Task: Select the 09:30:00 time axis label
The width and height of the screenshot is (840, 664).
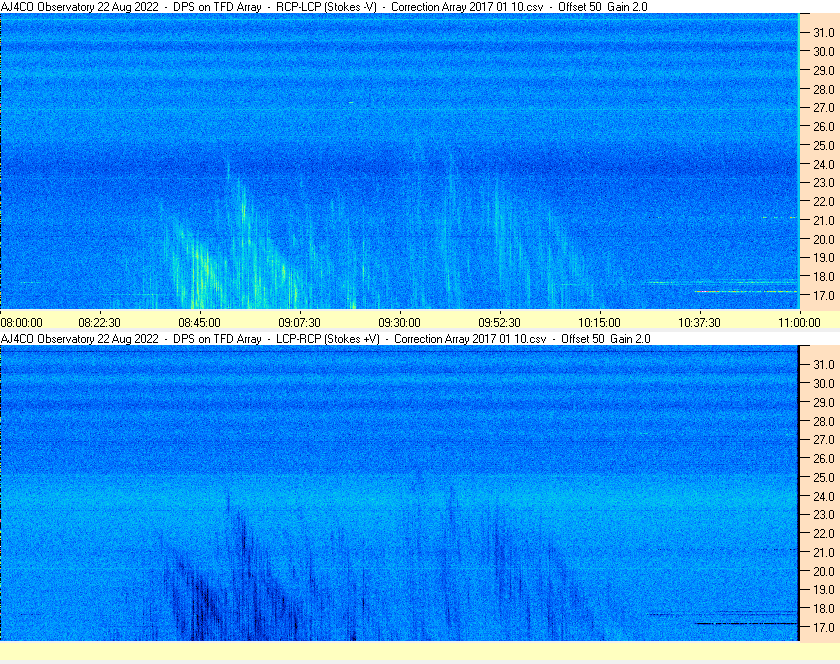Action: pos(400,323)
